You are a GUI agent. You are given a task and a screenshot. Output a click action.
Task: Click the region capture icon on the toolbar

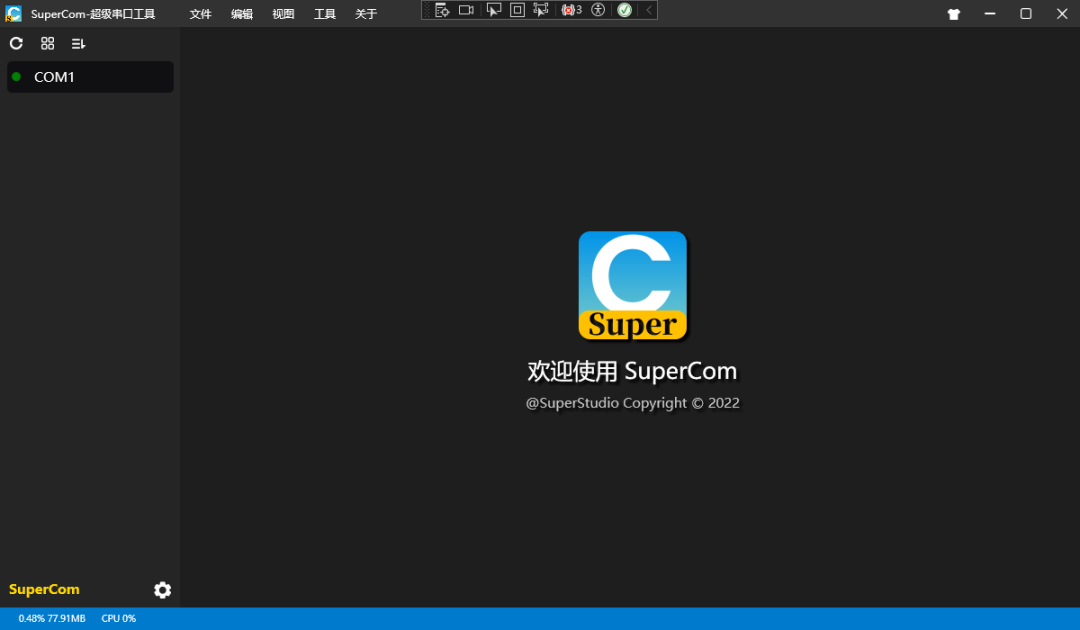click(517, 9)
